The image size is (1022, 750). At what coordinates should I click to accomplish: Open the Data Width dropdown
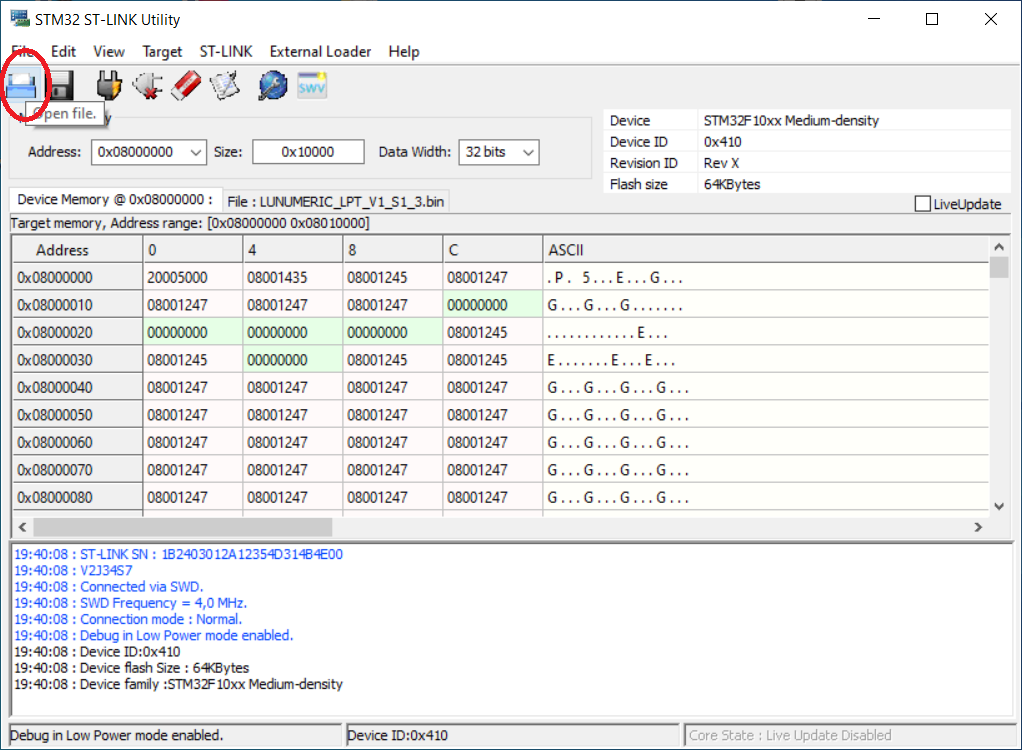pyautogui.click(x=528, y=152)
